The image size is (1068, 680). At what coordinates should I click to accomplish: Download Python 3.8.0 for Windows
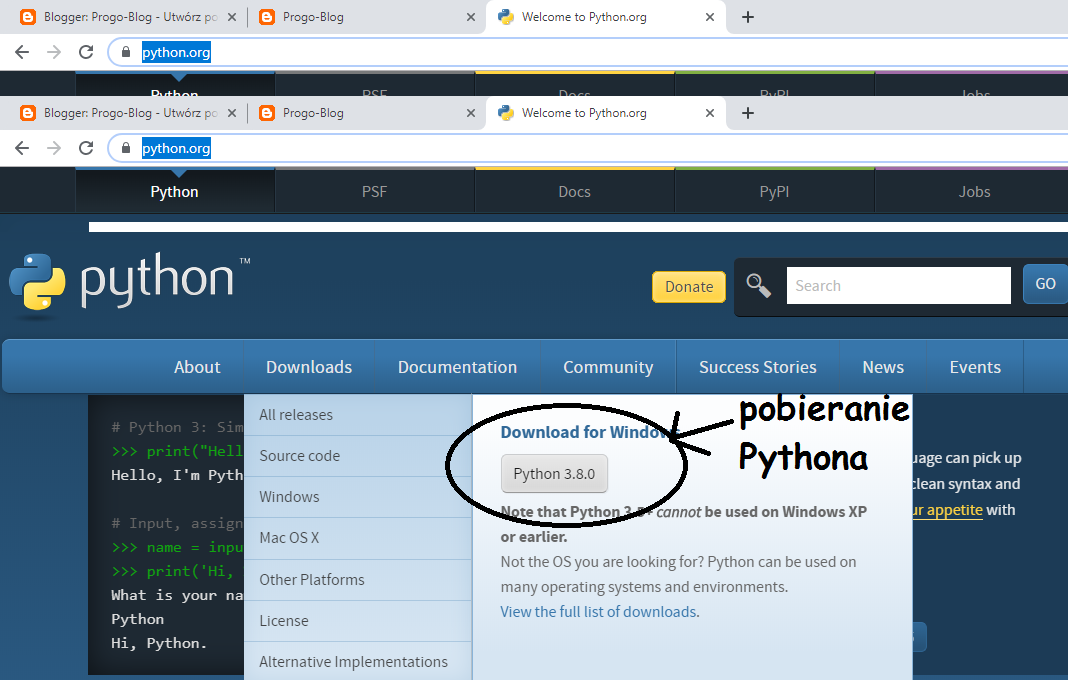pos(554,473)
